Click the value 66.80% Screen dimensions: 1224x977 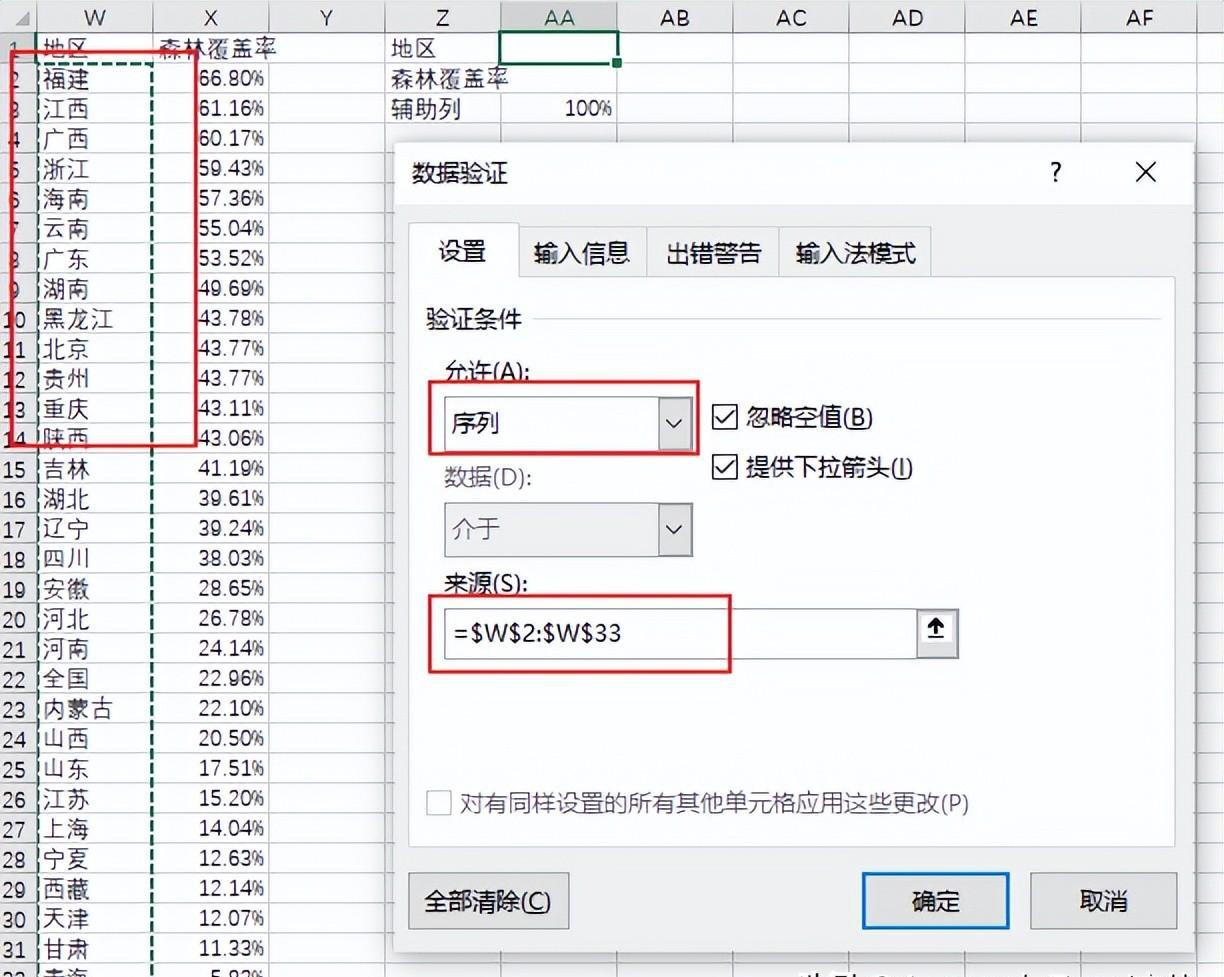[231, 78]
